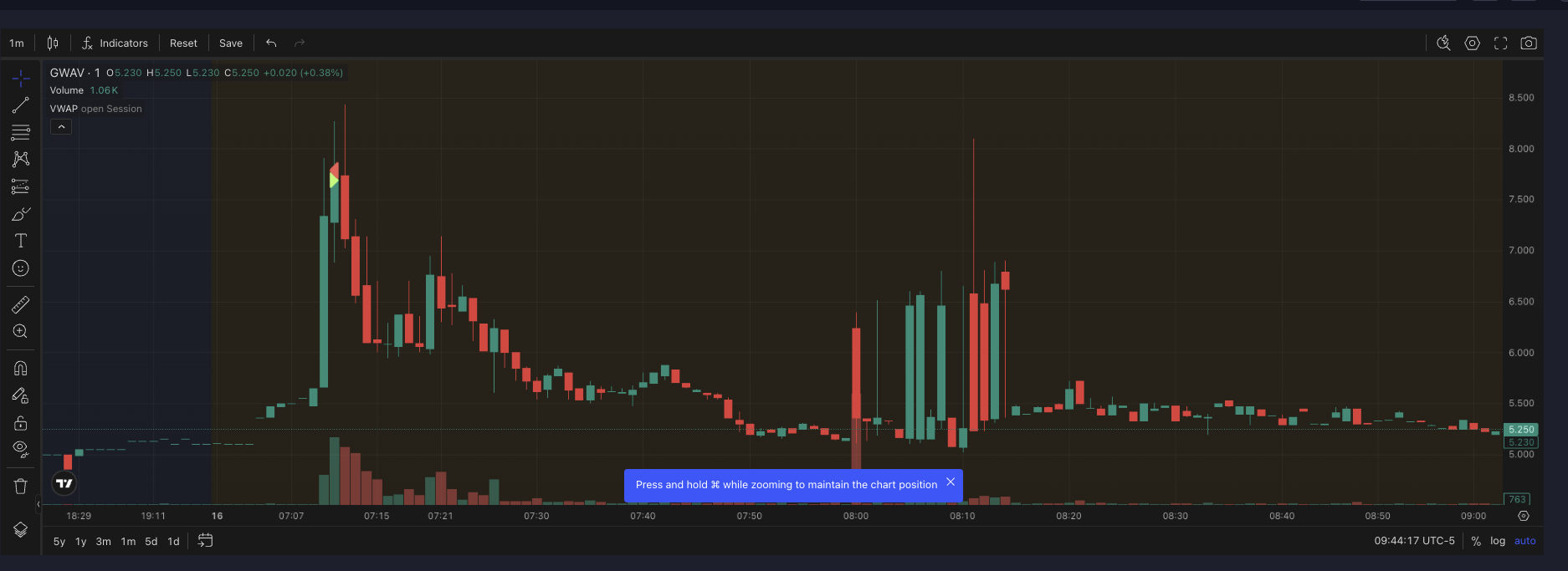1568x571 pixels.
Task: Pick the ruler measure tool
Action: (21, 304)
